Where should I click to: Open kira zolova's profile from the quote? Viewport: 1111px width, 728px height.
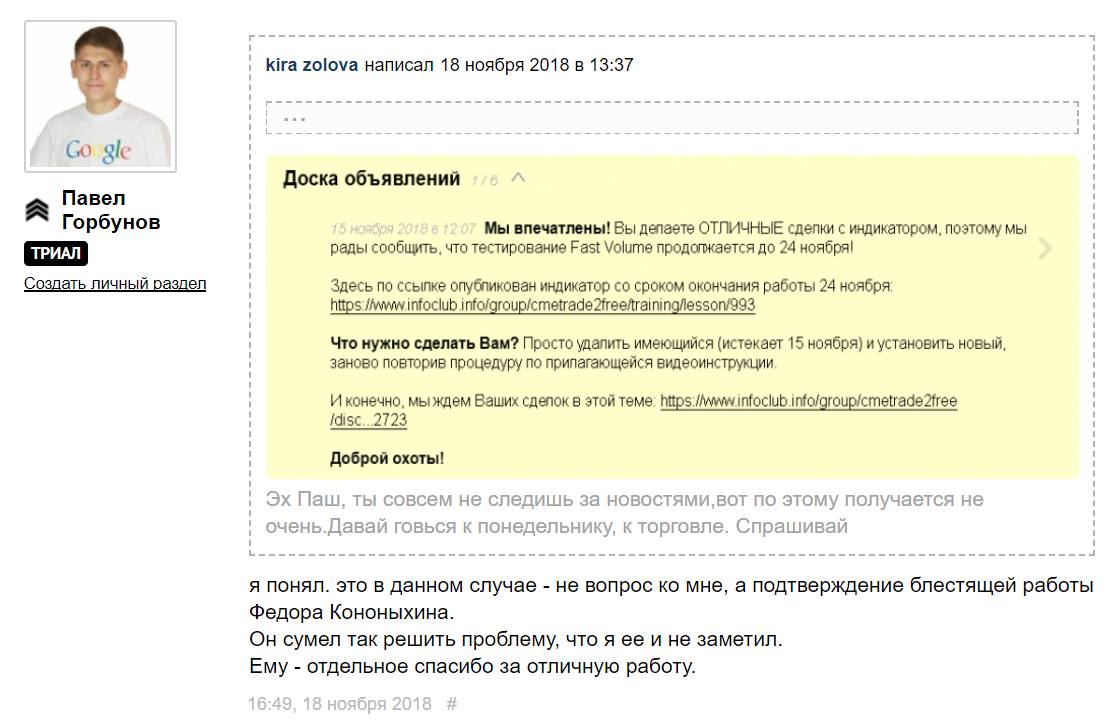pyautogui.click(x=311, y=65)
